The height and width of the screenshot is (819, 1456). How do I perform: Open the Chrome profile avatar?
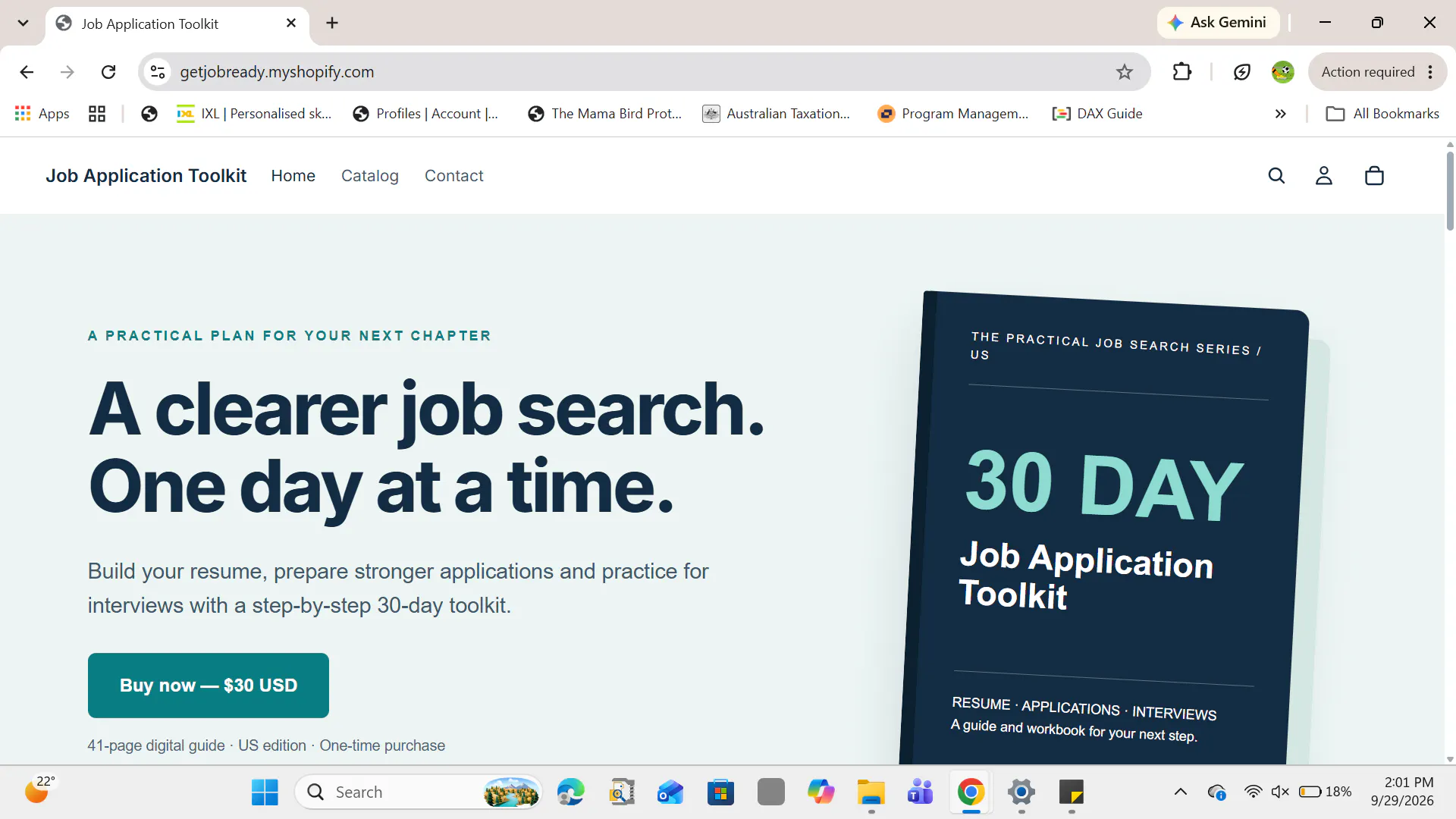[x=1282, y=72]
